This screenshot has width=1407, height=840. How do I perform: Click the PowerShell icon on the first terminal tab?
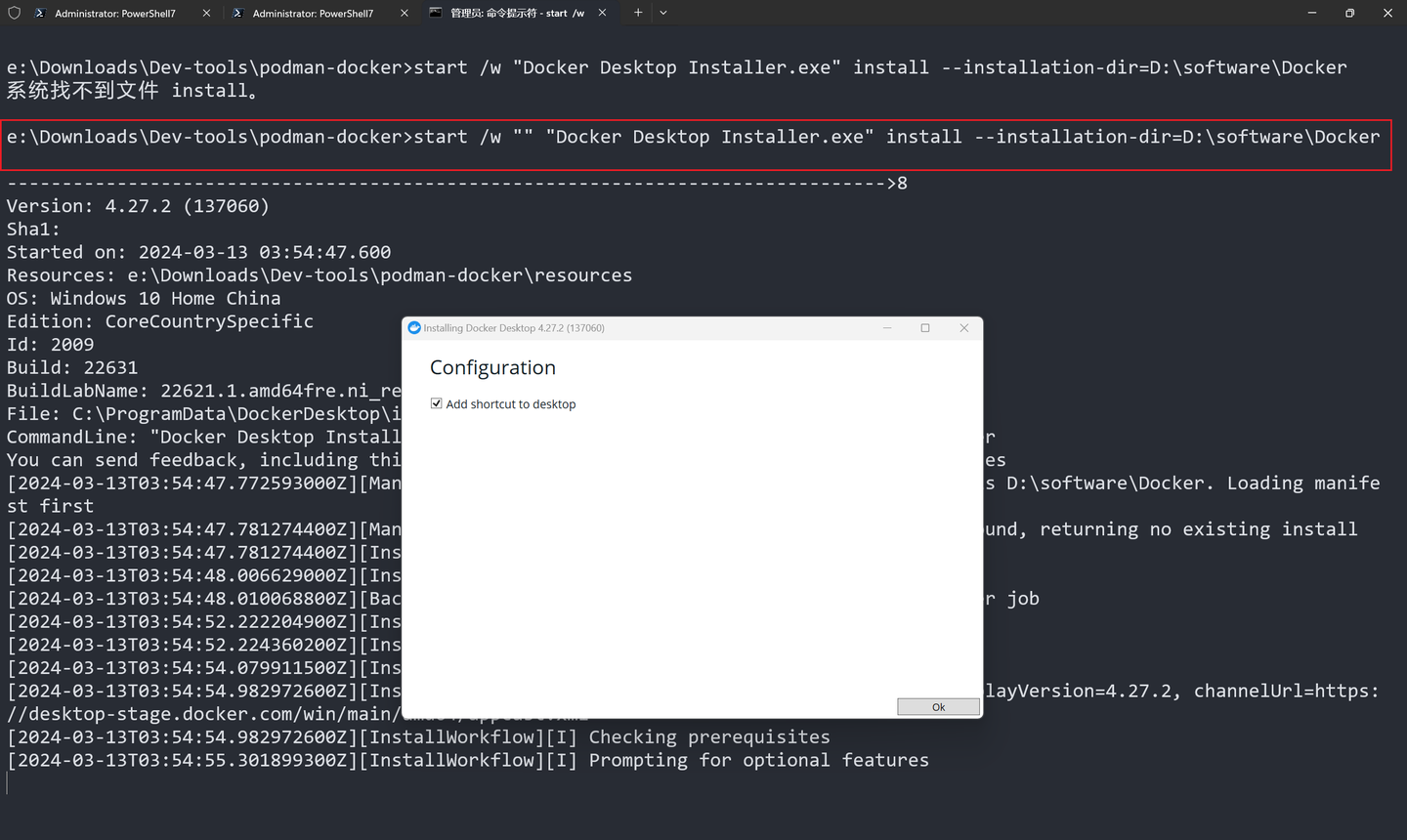pos(39,13)
